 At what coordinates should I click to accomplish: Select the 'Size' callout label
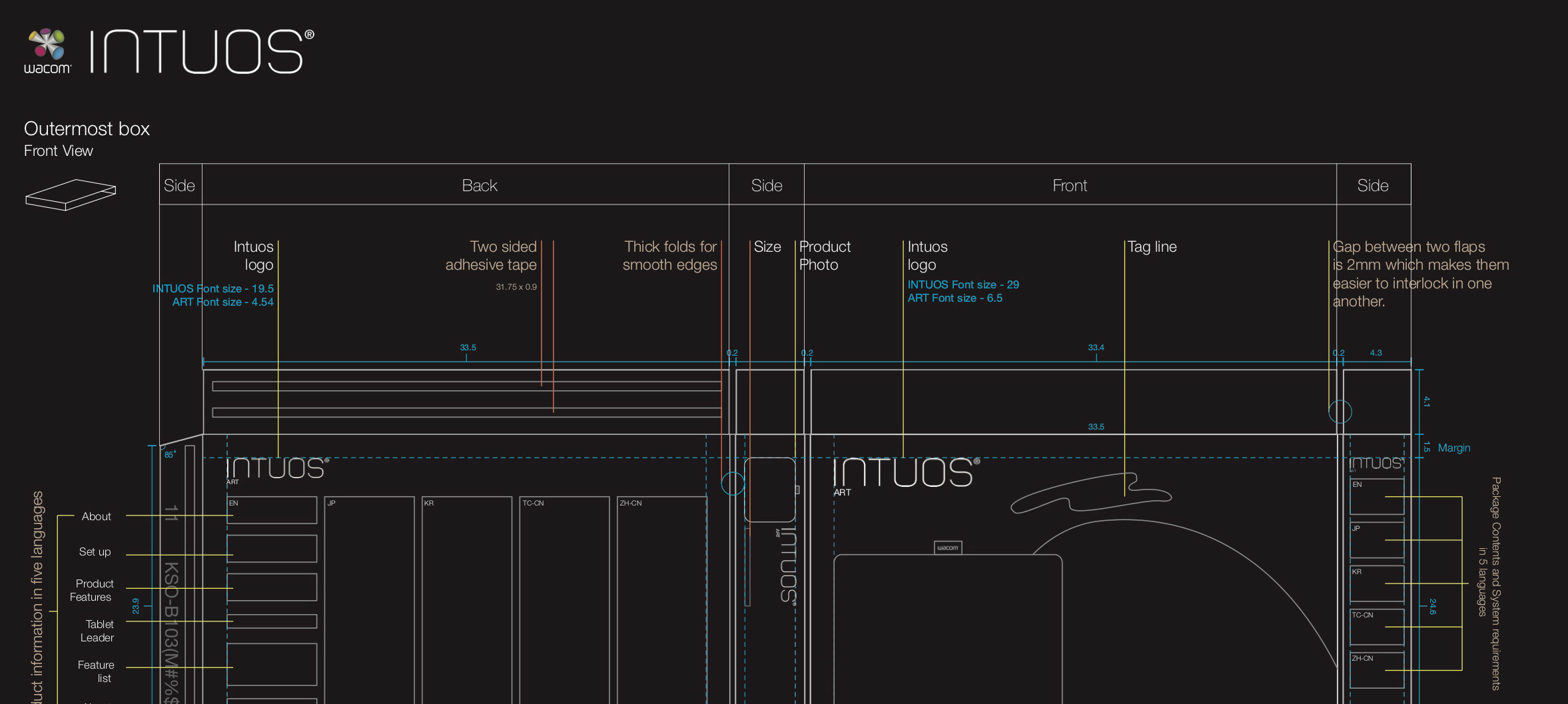click(x=767, y=247)
